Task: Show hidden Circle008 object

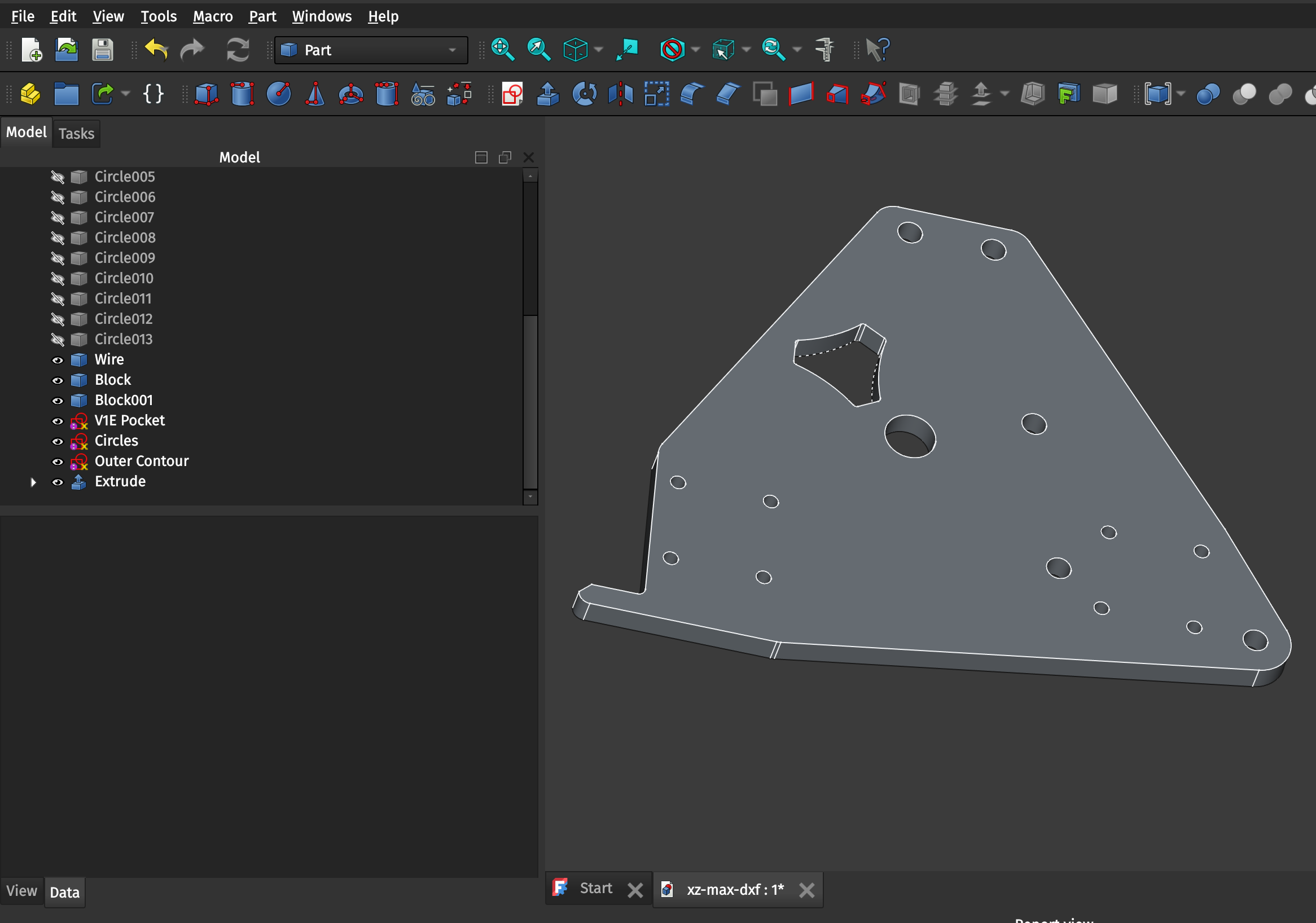Action: [x=58, y=238]
